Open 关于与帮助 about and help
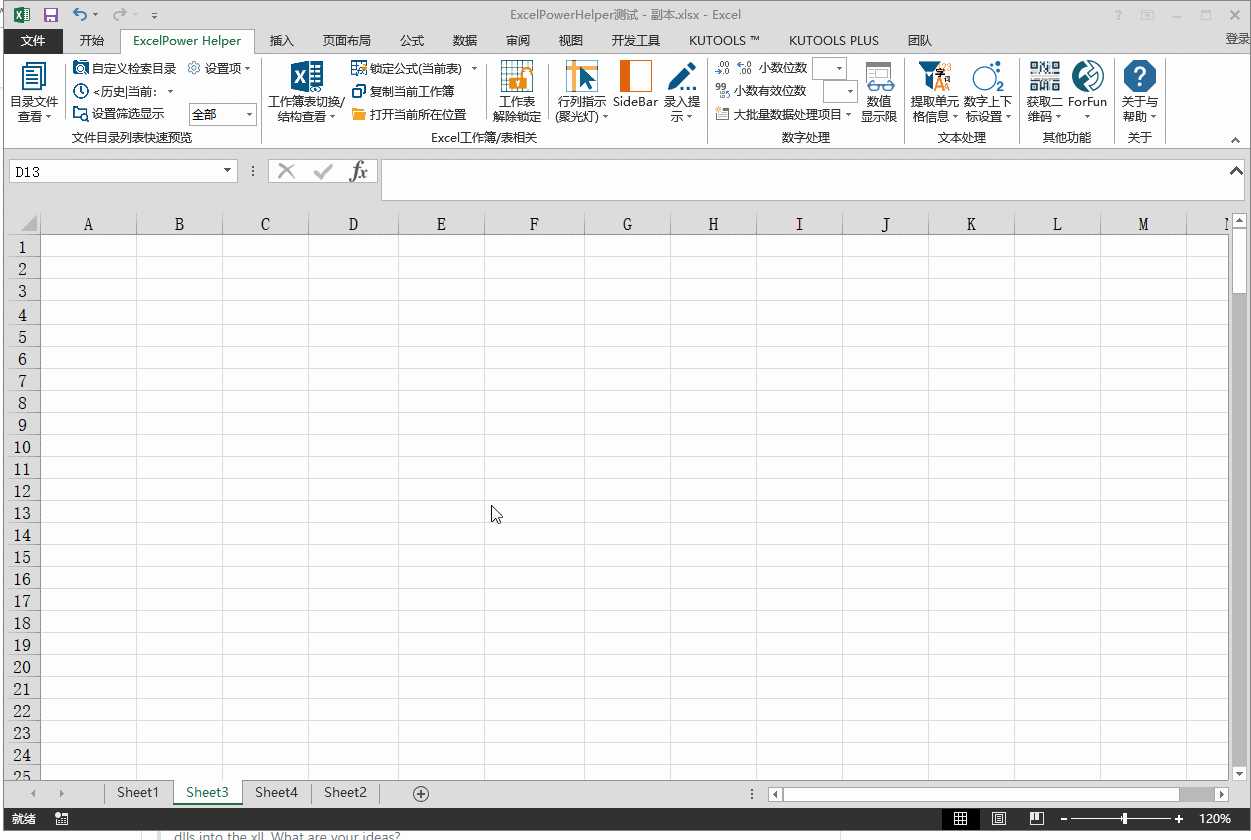This screenshot has height=840, width=1251. tap(1139, 92)
